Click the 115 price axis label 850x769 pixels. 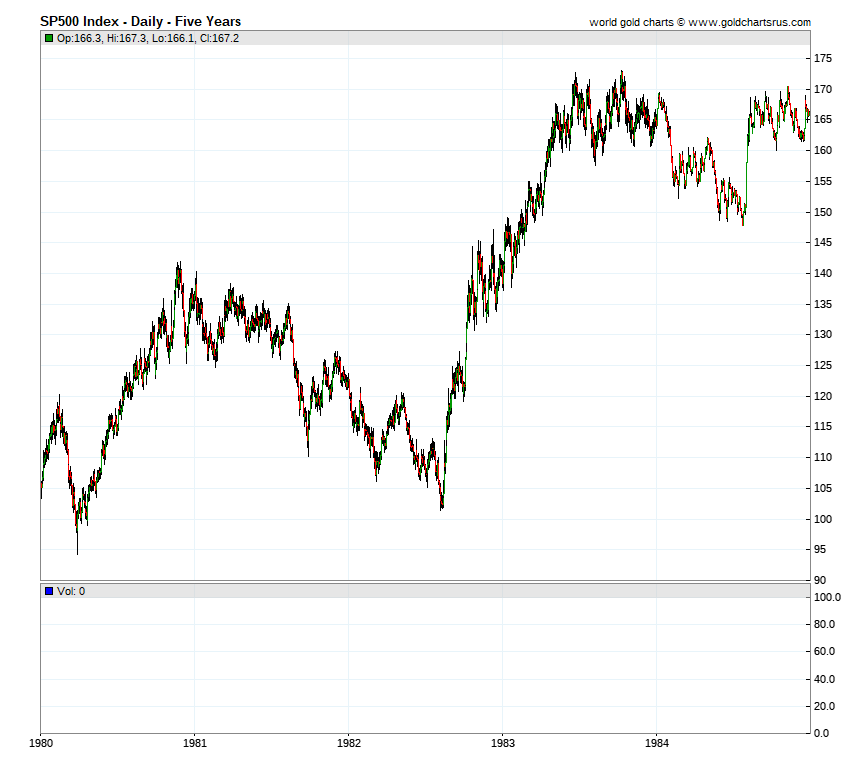(823, 427)
